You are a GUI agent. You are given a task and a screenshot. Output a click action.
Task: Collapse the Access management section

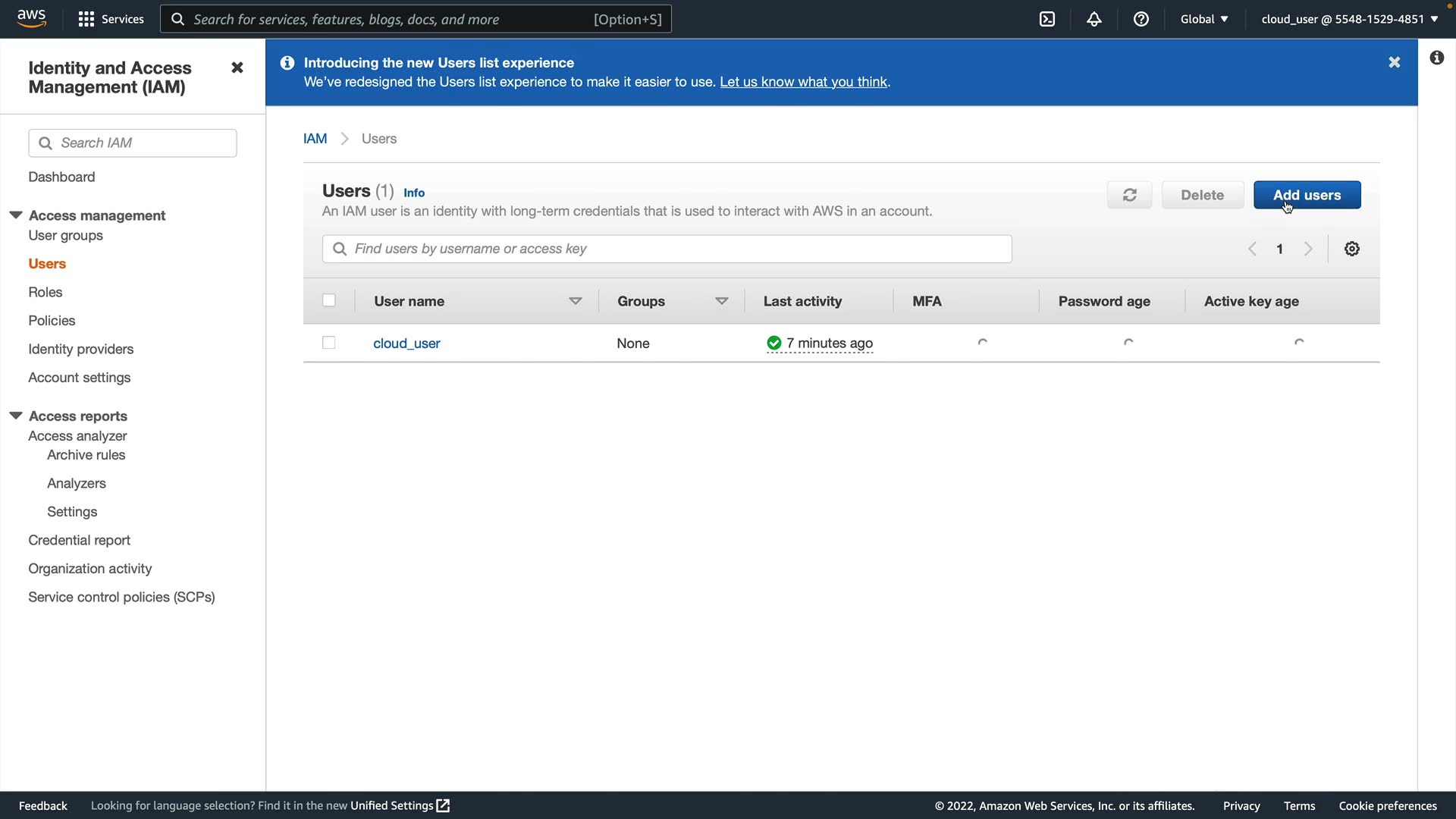click(x=16, y=215)
